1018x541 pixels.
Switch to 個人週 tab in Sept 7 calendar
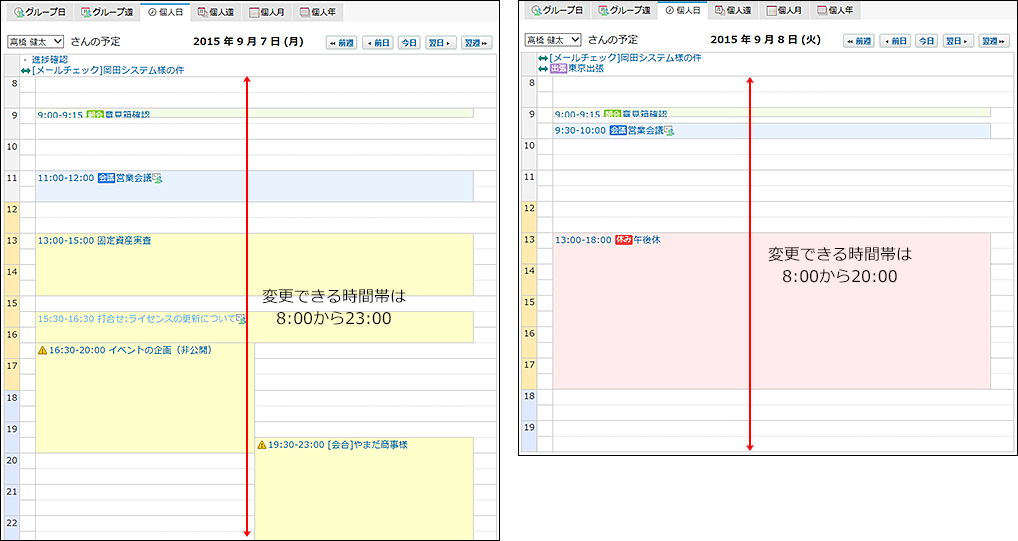(216, 12)
